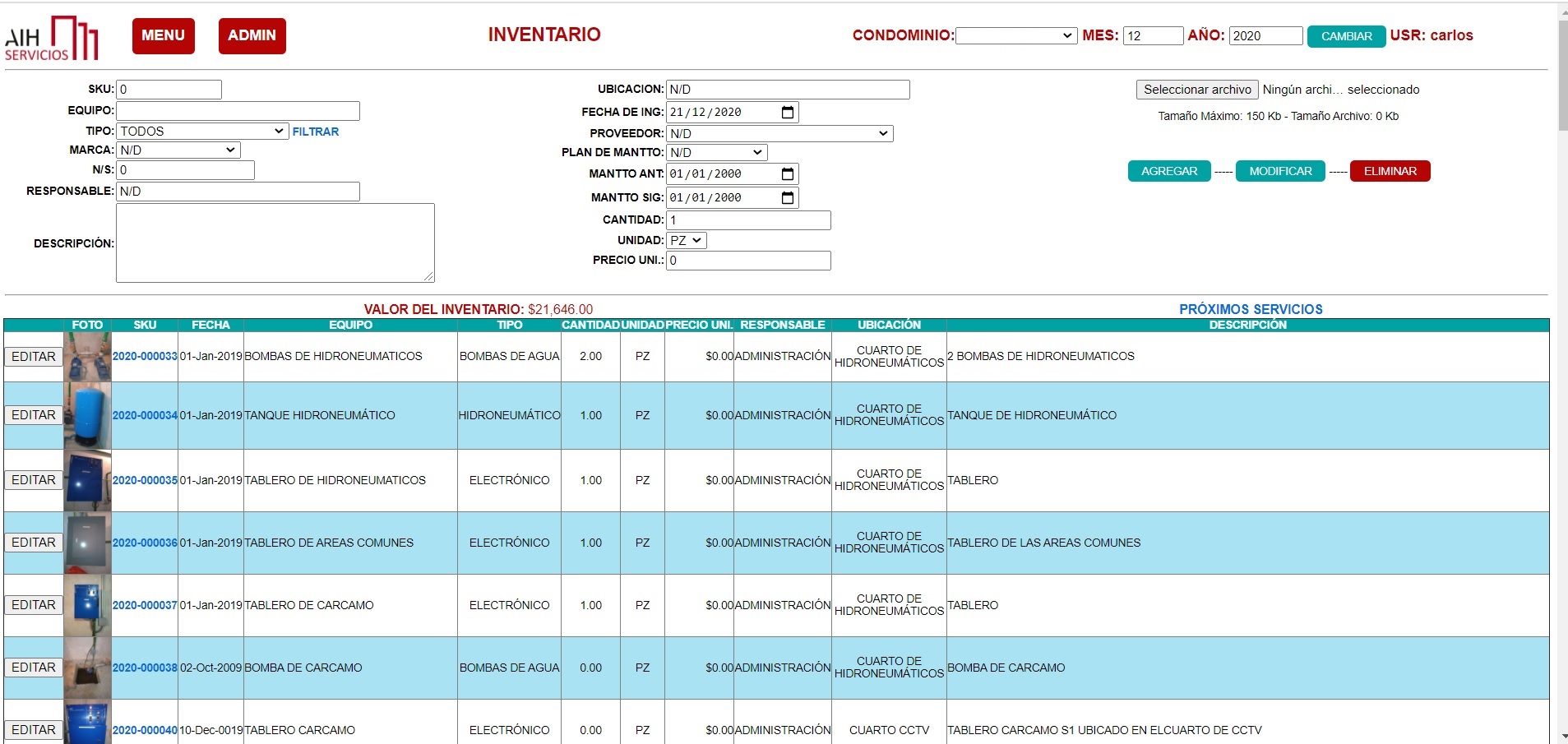Expand the CONDOMINIO dropdown
1568x744 pixels.
(1015, 35)
